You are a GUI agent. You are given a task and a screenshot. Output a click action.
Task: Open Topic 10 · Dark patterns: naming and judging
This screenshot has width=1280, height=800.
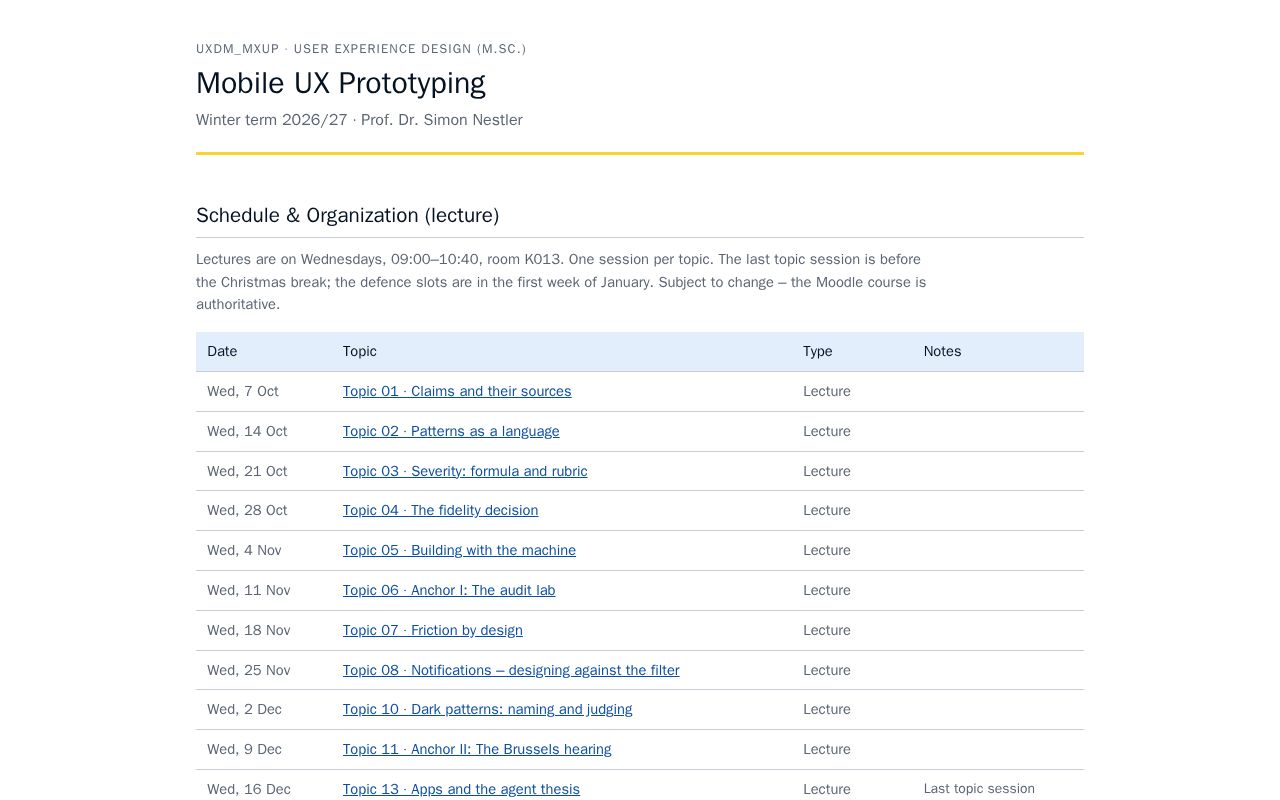[x=487, y=709]
